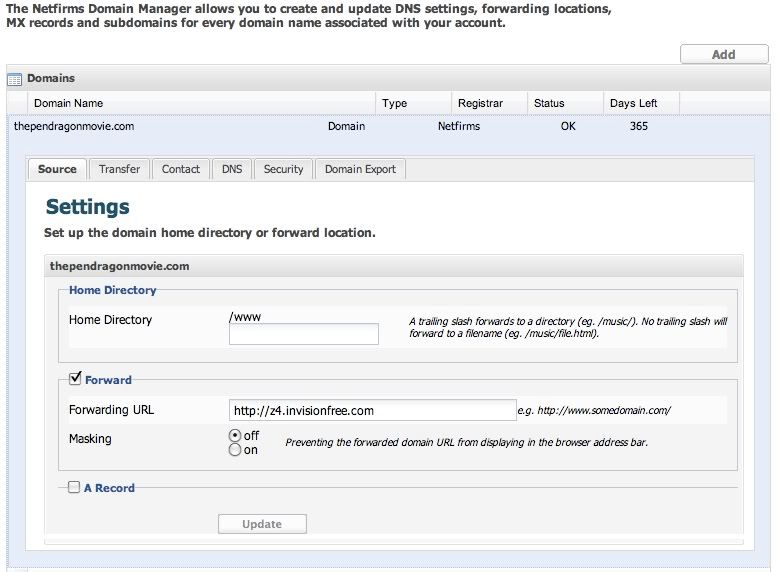The height and width of the screenshot is (572, 776).
Task: Click the Add button
Action: point(723,55)
